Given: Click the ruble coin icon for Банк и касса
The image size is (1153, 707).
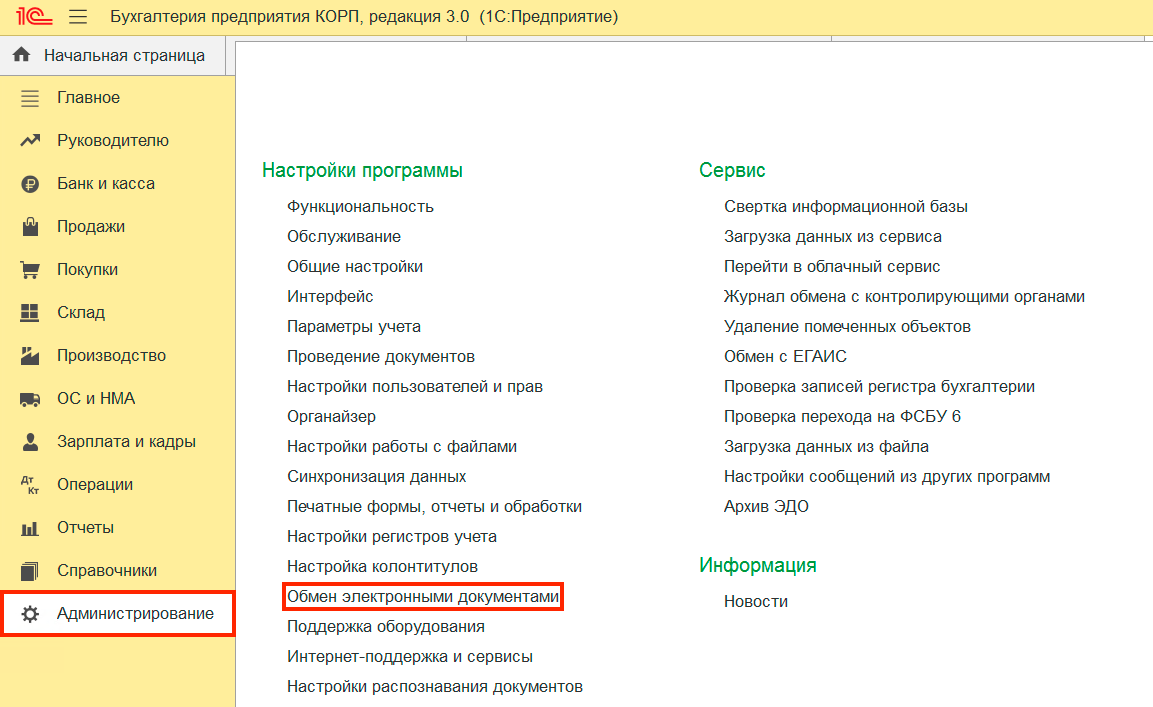Looking at the screenshot, I should (x=30, y=184).
